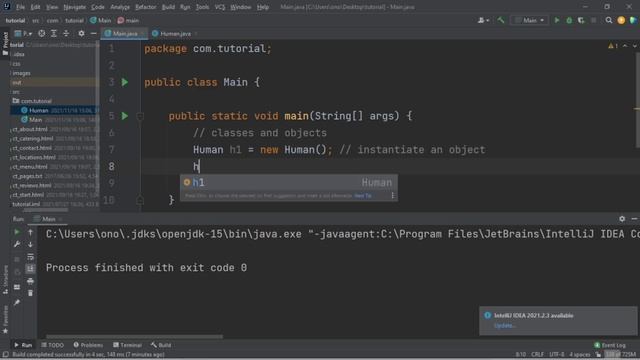Screen dimensions: 640x360
Task: Click run gutter arrow beside main method
Action: (x=125, y=116)
